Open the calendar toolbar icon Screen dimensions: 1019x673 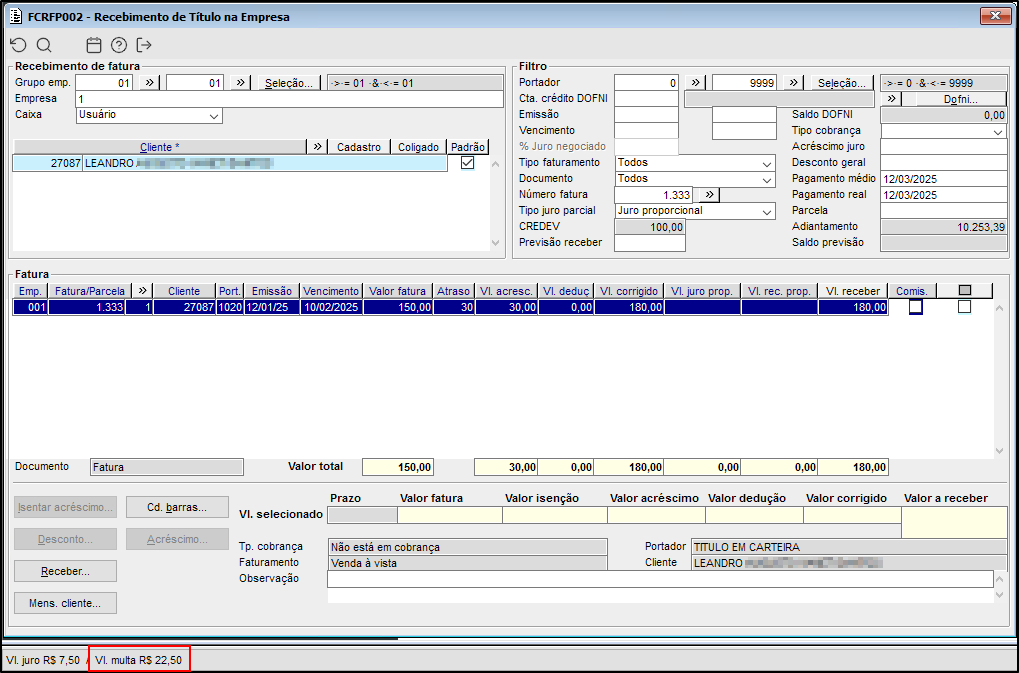pyautogui.click(x=94, y=45)
